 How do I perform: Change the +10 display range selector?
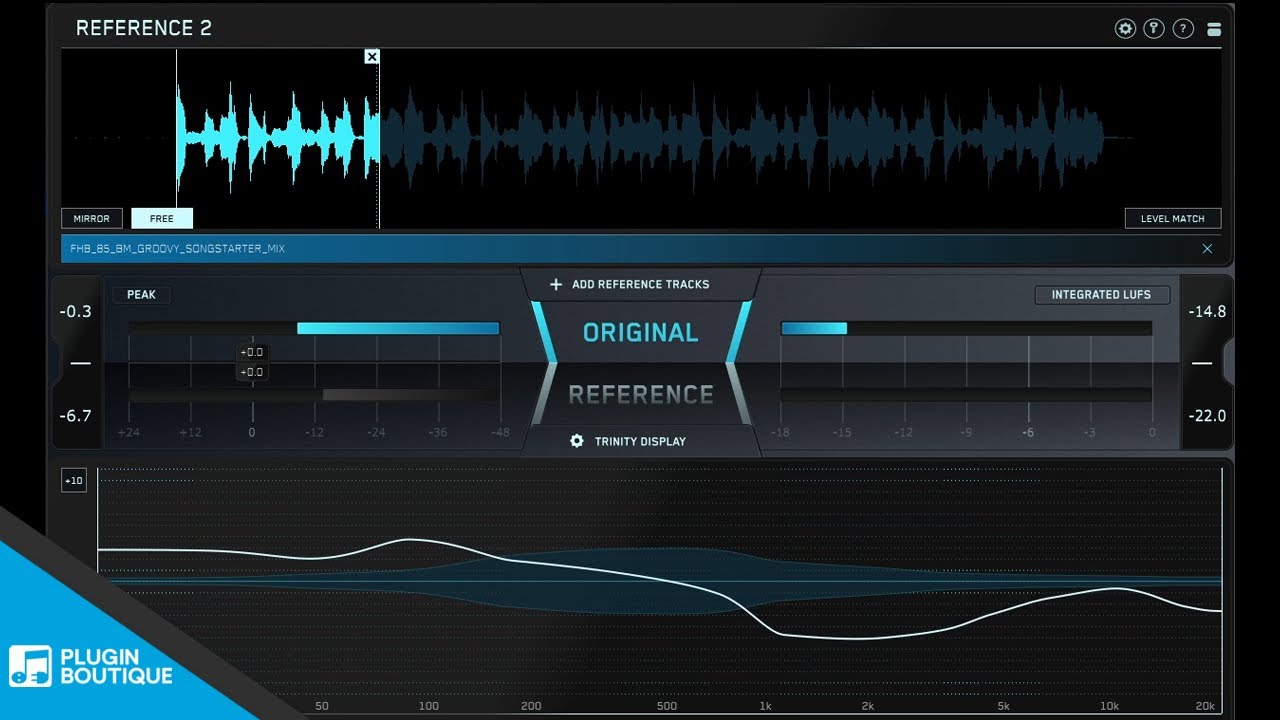74,481
